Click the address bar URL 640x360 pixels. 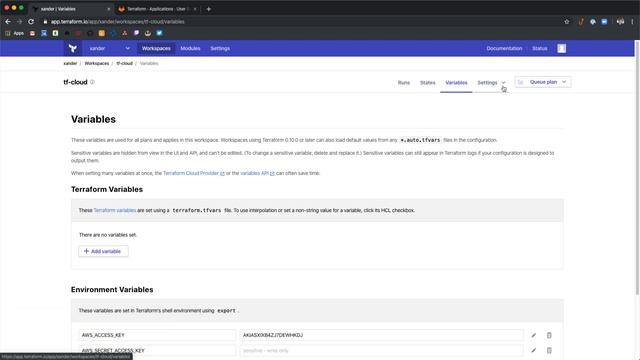click(x=118, y=22)
